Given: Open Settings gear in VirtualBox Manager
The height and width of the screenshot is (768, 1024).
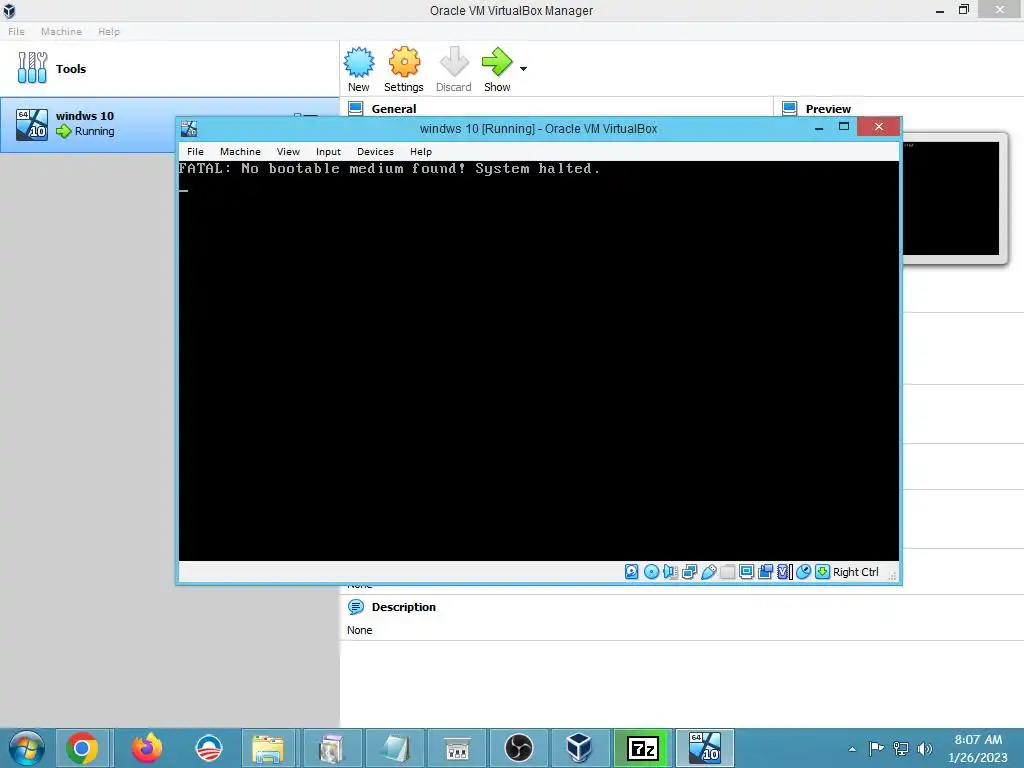Looking at the screenshot, I should coord(404,63).
